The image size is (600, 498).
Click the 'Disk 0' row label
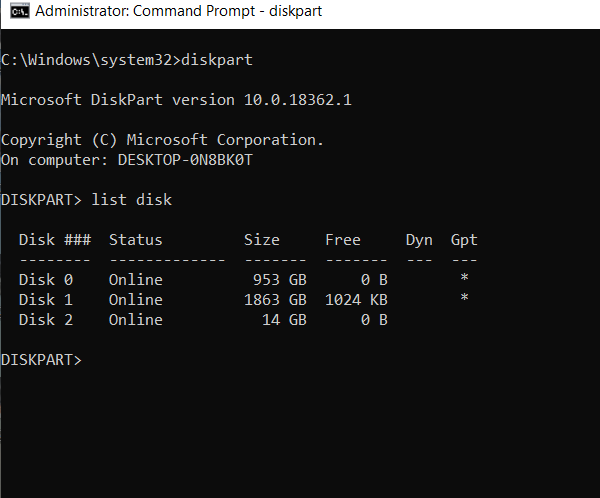(x=46, y=280)
